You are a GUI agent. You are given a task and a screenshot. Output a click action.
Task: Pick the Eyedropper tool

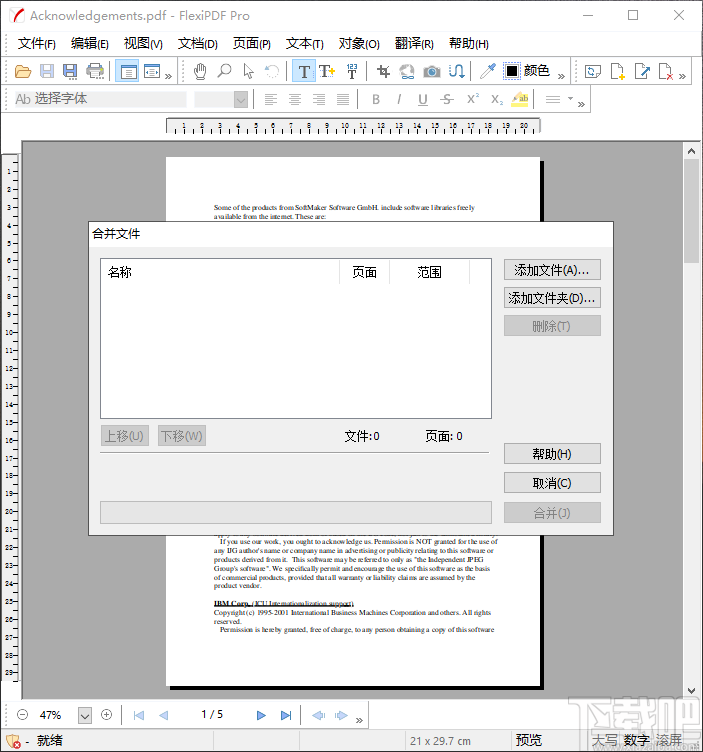[x=488, y=72]
